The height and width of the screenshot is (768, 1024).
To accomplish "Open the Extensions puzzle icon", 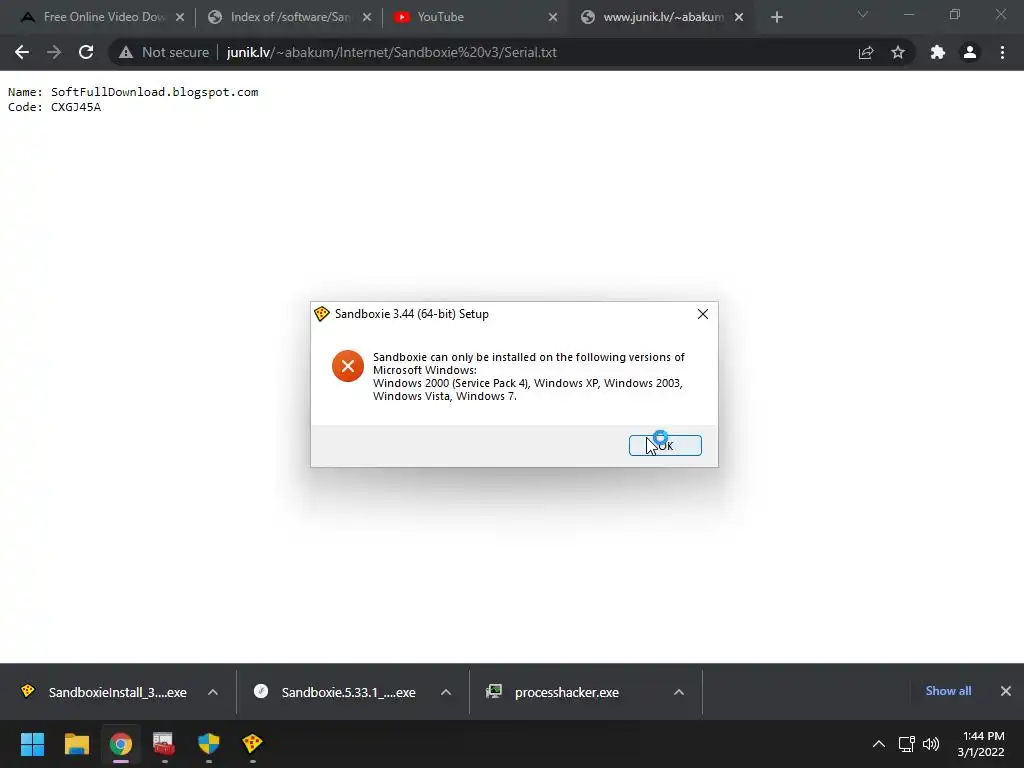I will coord(938,52).
